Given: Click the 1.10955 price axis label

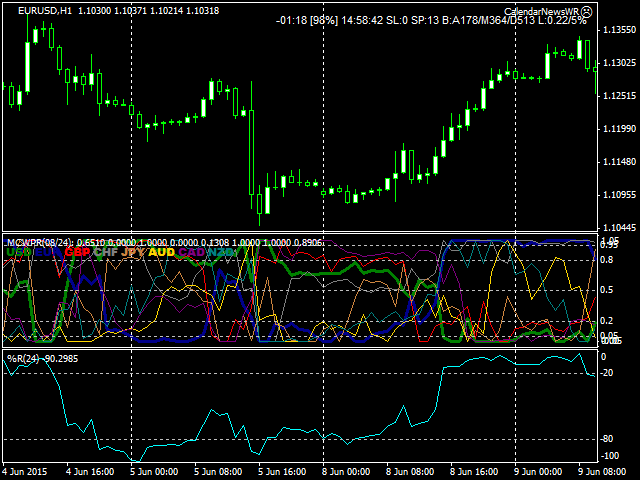Looking at the screenshot, I should [619, 195].
